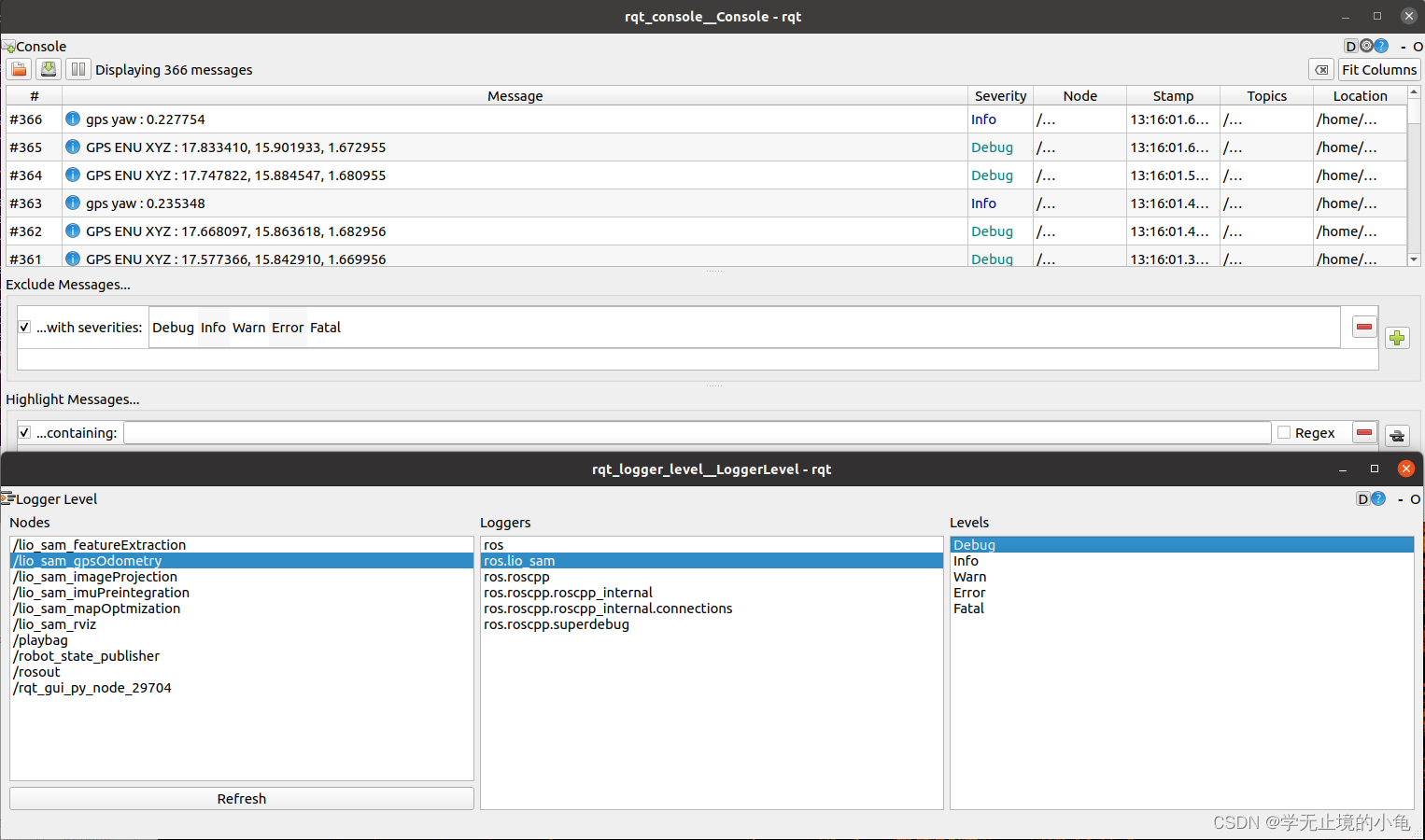Image resolution: width=1425 pixels, height=840 pixels.
Task: Select node /lio_sam_gpsOdometry
Action: coord(242,561)
